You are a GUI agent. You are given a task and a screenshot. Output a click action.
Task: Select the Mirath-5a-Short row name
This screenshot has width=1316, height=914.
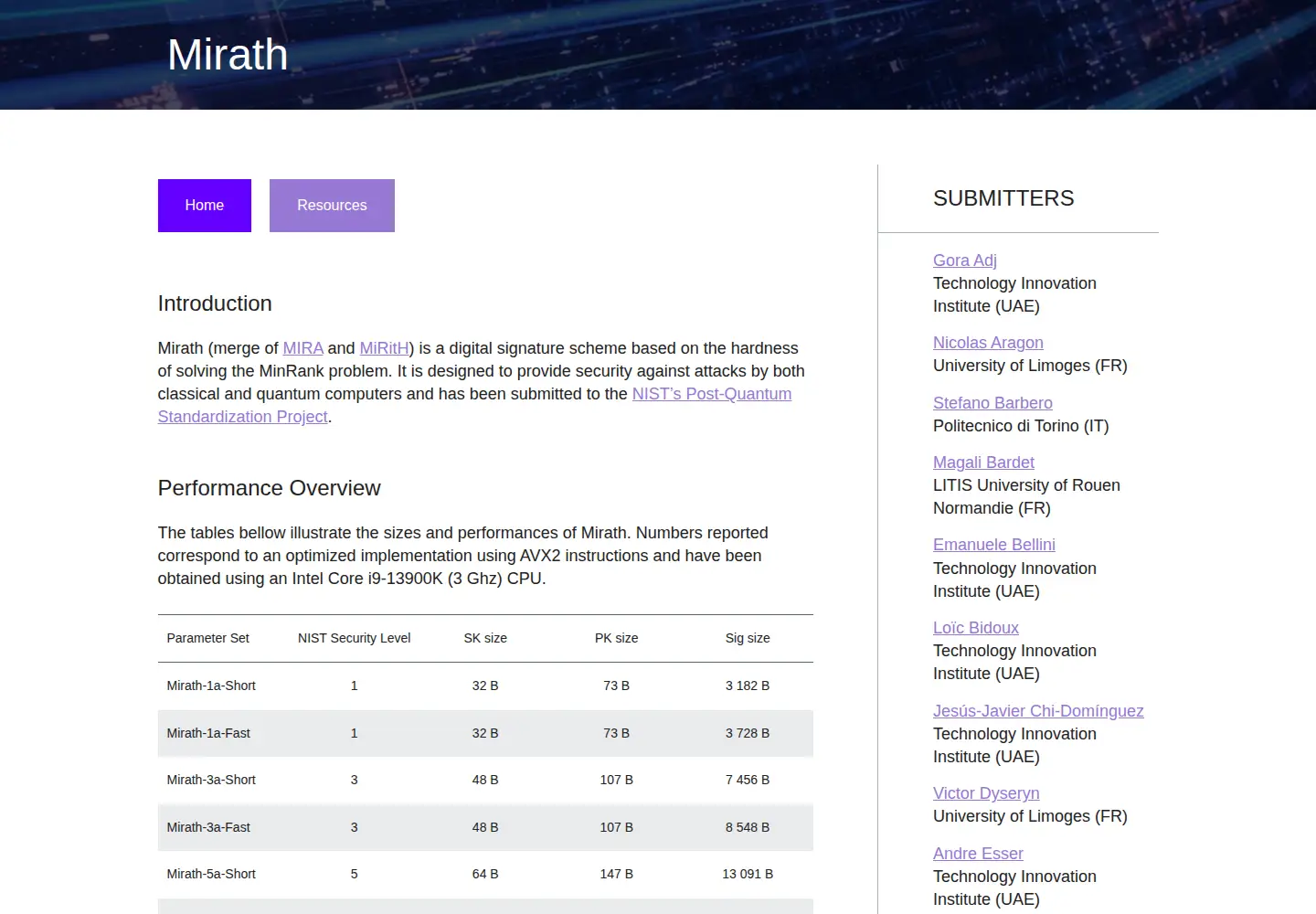tap(211, 874)
